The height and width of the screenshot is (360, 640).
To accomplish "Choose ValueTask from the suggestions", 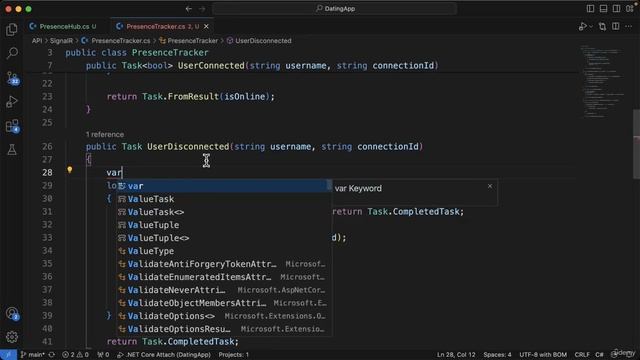I will (224, 199).
